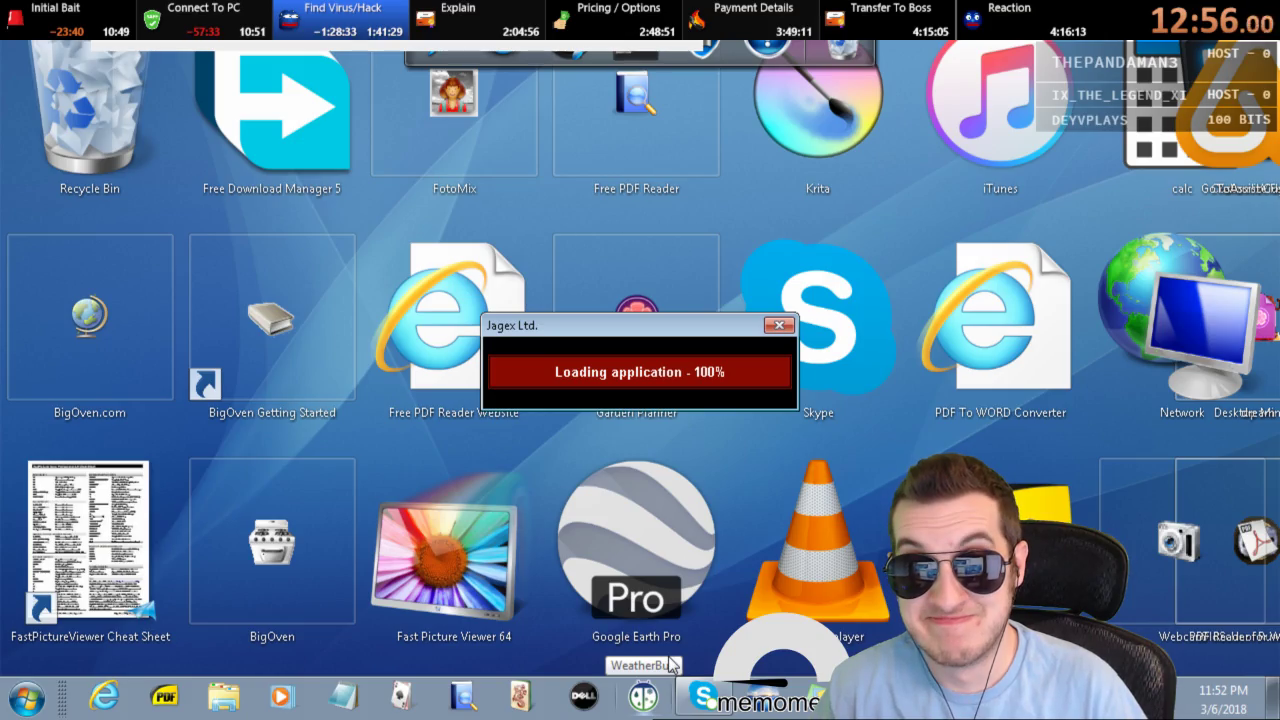This screenshot has height=720, width=1280.
Task: Open the FastPictureViewer Cheat Sheet document
Action: (89, 540)
